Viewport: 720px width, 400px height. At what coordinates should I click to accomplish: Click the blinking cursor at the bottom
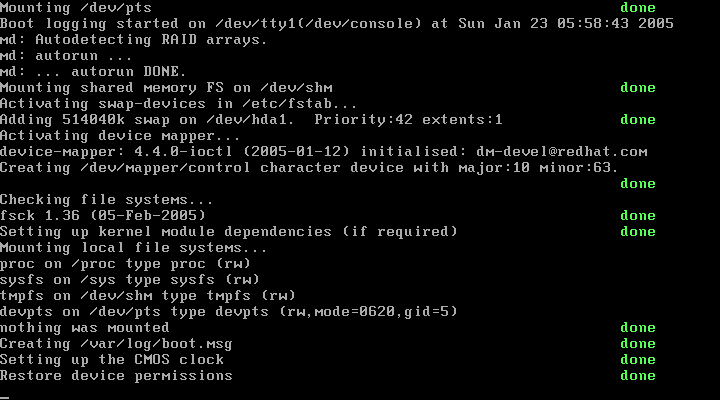(5, 397)
